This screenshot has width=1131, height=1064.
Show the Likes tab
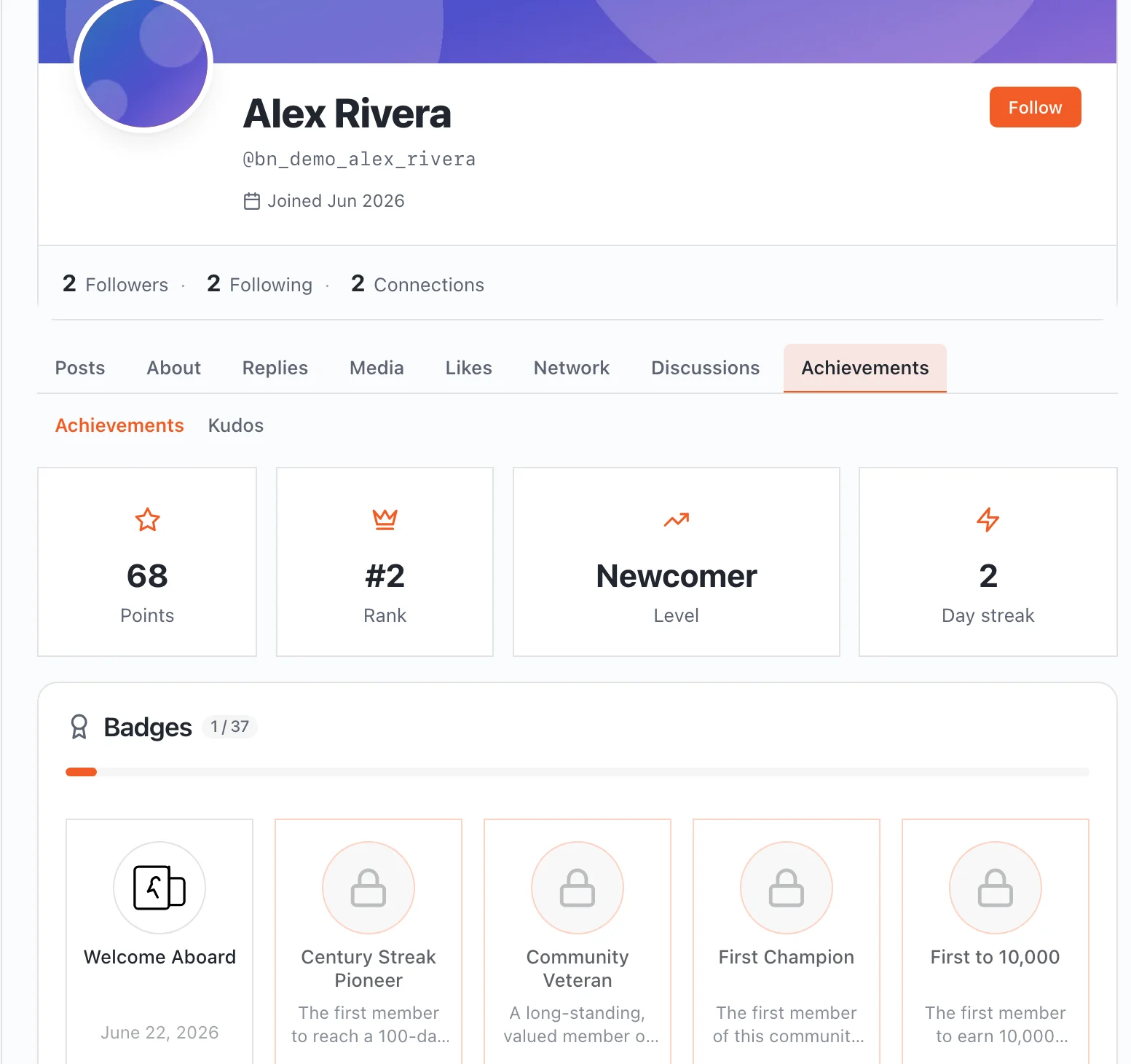click(x=469, y=368)
